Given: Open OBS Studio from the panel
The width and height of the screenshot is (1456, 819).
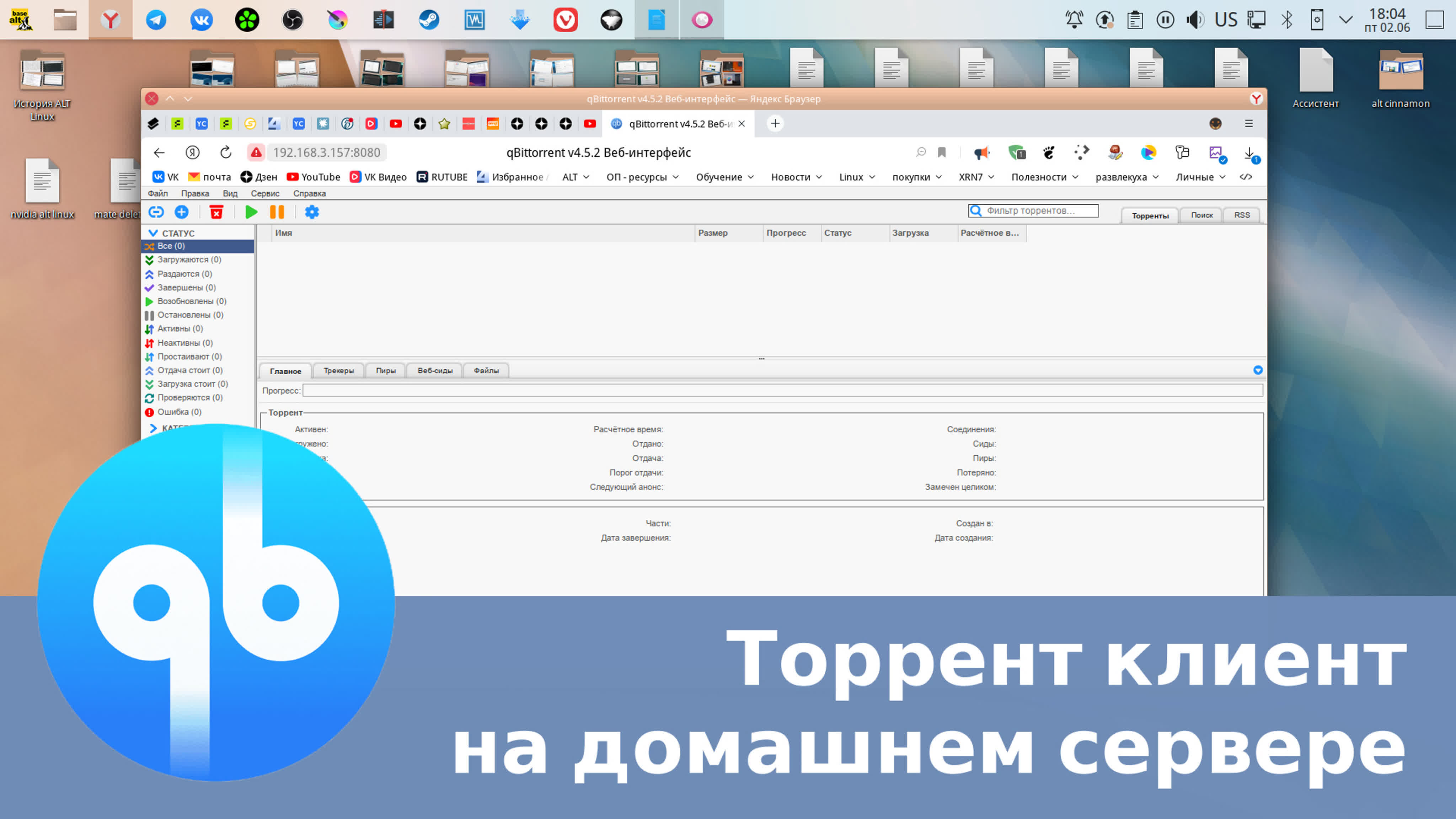Looking at the screenshot, I should pyautogui.click(x=292, y=20).
